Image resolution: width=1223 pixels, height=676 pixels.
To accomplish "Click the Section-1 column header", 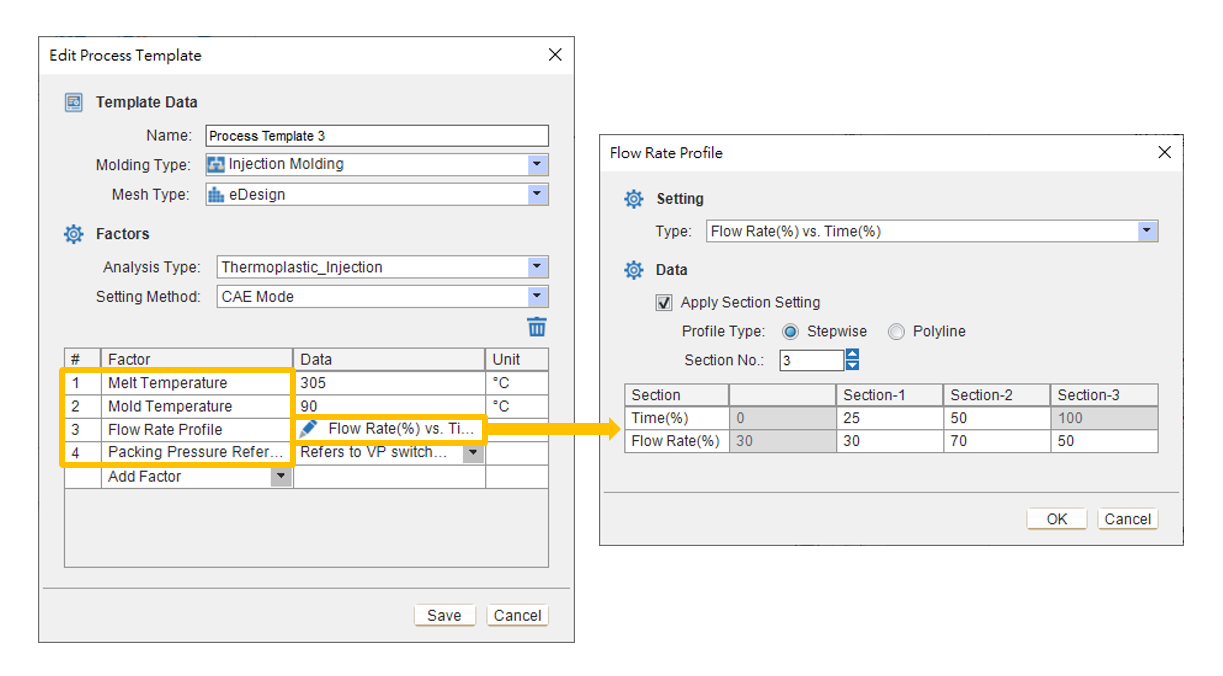I will pyautogui.click(x=889, y=395).
